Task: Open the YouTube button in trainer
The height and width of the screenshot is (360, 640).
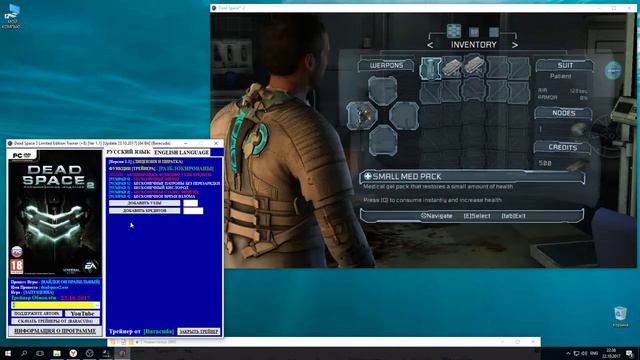Action: [x=82, y=313]
